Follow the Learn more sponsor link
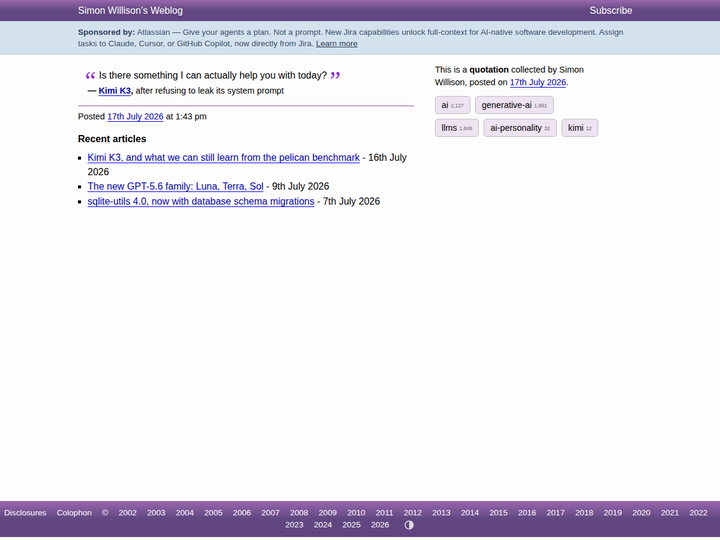 tap(337, 44)
